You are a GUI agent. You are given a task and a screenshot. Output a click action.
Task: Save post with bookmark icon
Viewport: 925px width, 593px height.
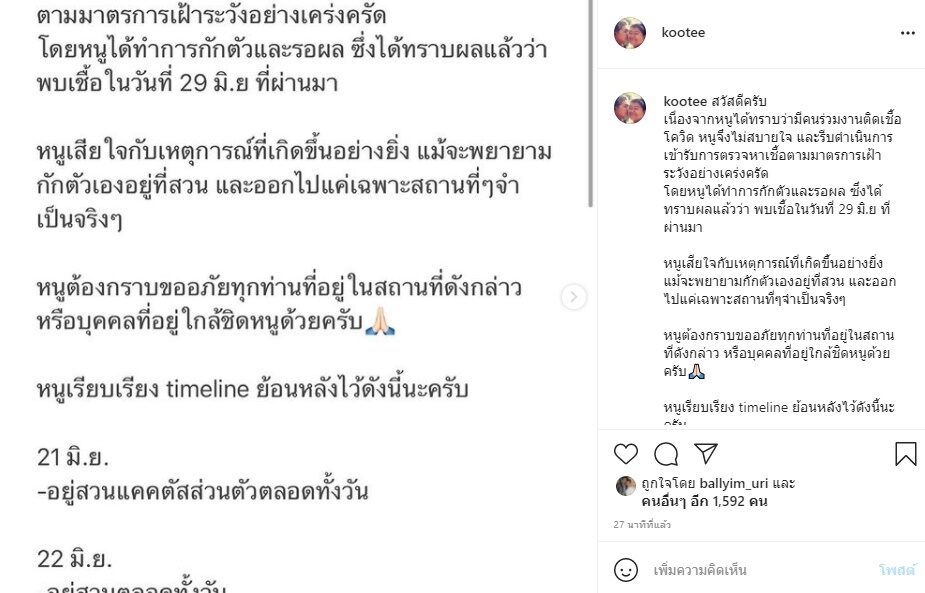click(906, 454)
